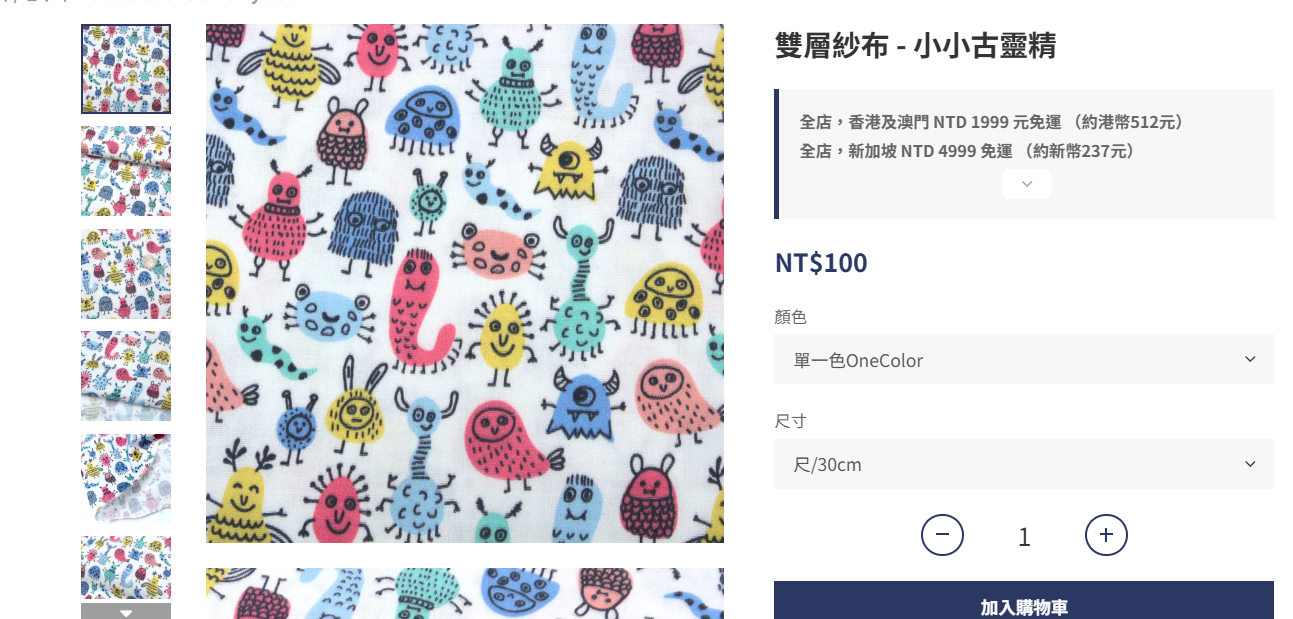Click the plus quantity icon
Screen dimensions: 1293x619
1106,535
